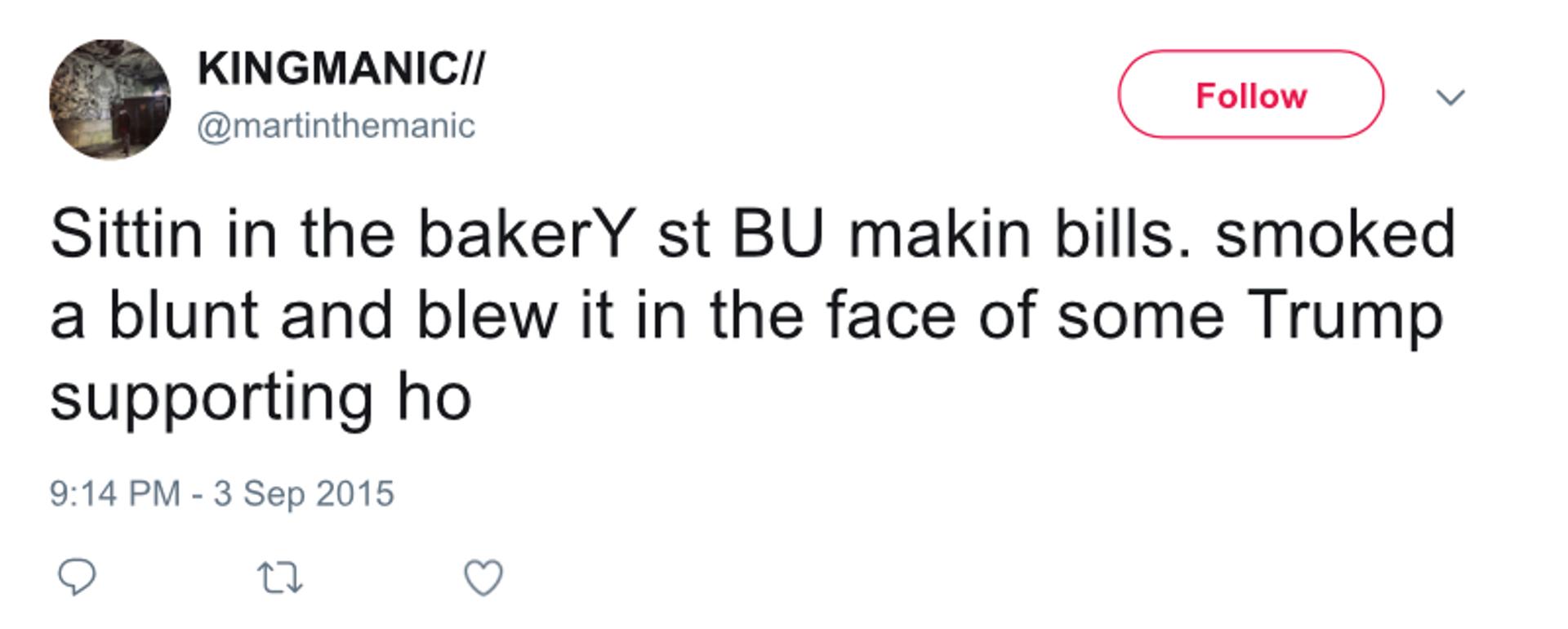This screenshot has width=1568, height=629.
Task: Click the word "smoked" in the tweet
Action: (x=1335, y=234)
